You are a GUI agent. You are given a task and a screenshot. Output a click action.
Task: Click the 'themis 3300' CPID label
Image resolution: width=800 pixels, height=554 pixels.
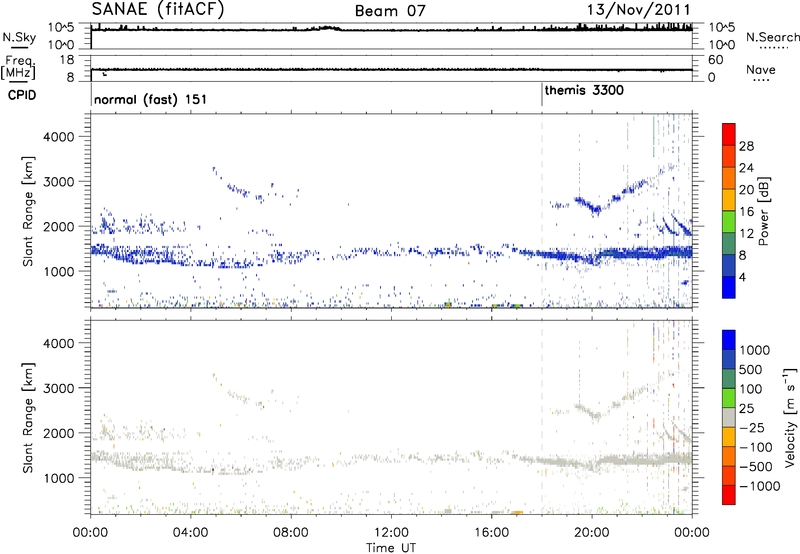(584, 90)
